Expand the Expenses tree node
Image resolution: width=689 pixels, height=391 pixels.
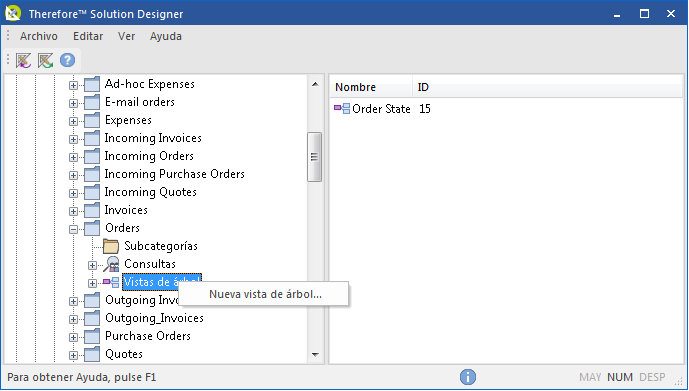[x=73, y=121]
